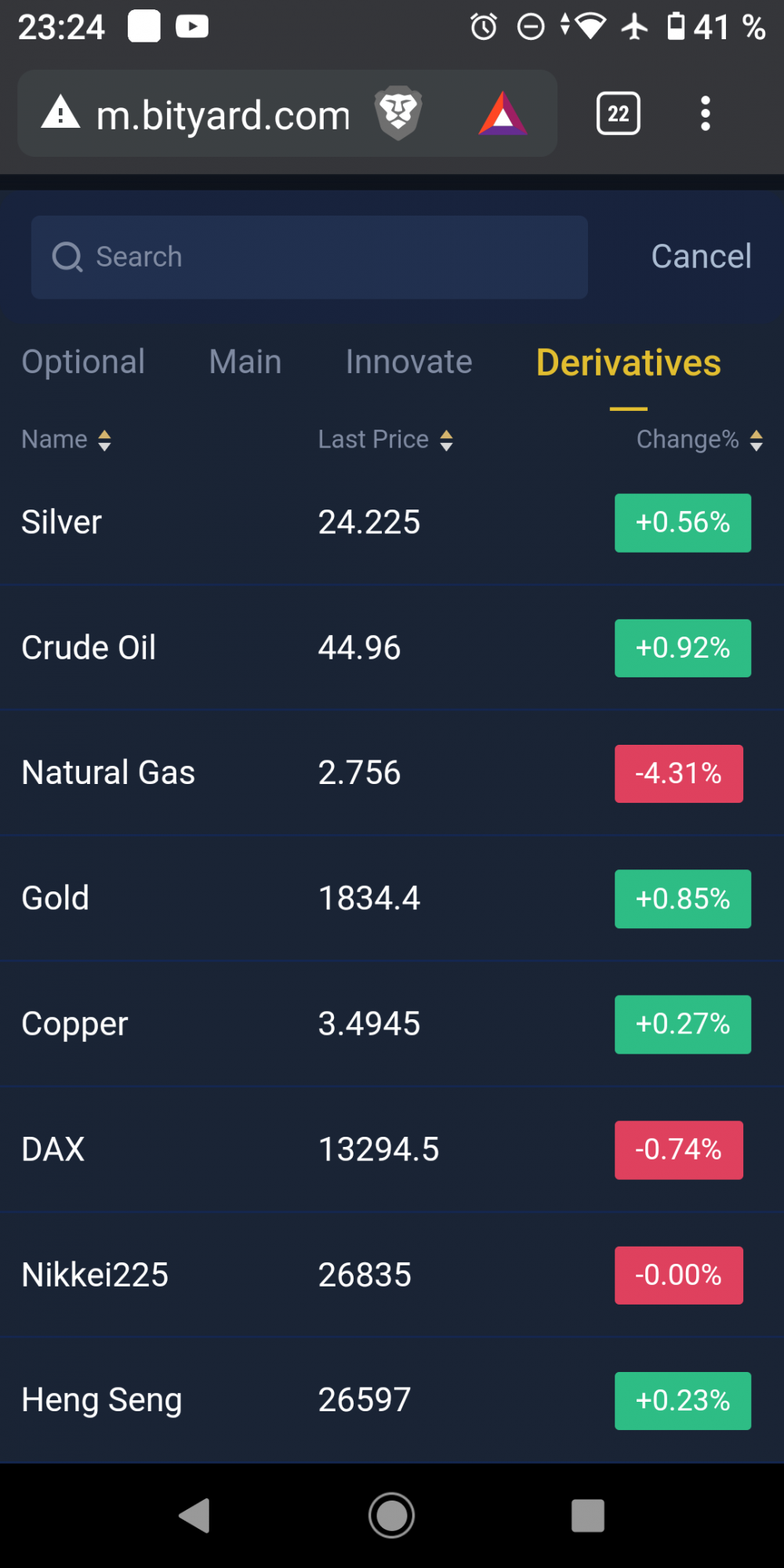Open the tab switcher showing 22 tabs

[x=619, y=114]
